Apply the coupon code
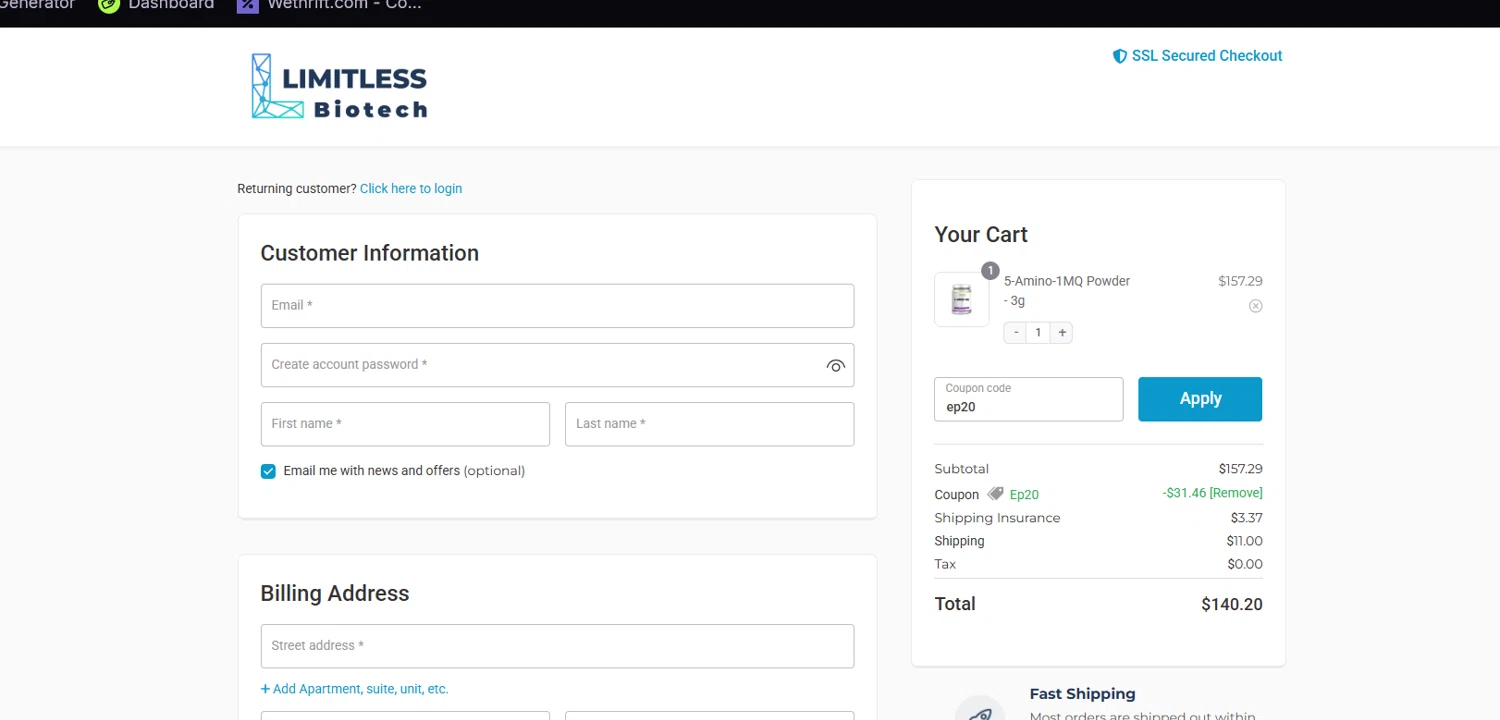This screenshot has width=1500, height=720. pyautogui.click(x=1200, y=399)
